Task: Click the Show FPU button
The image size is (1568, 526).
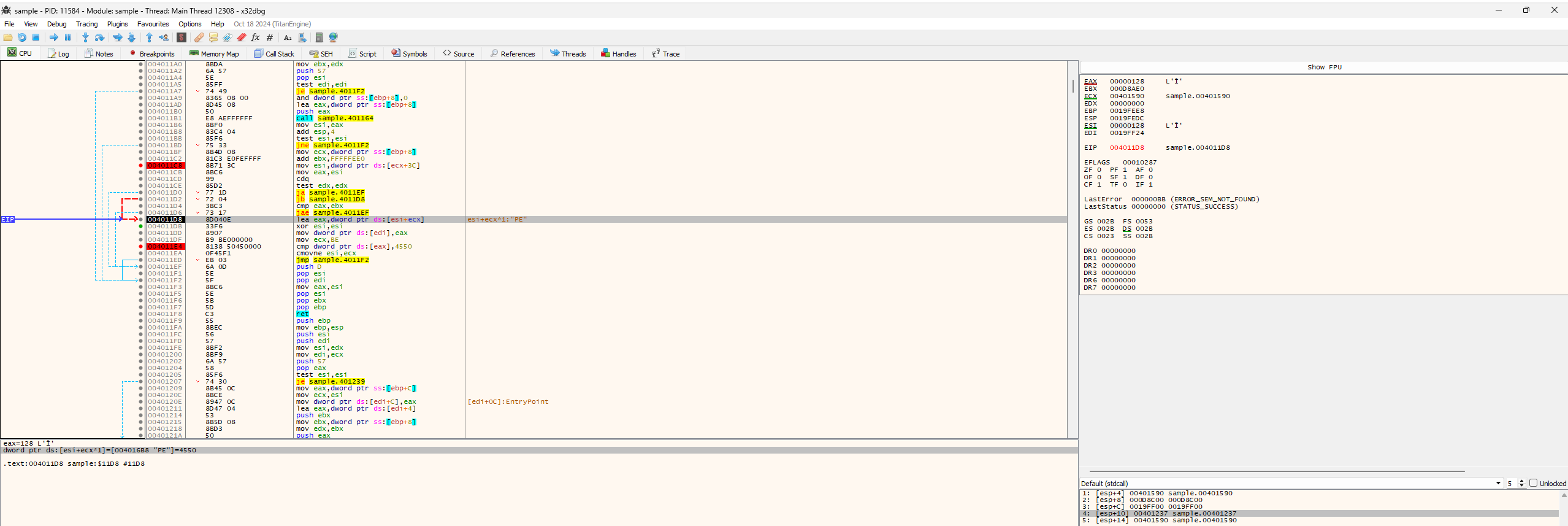Action: click(1323, 67)
